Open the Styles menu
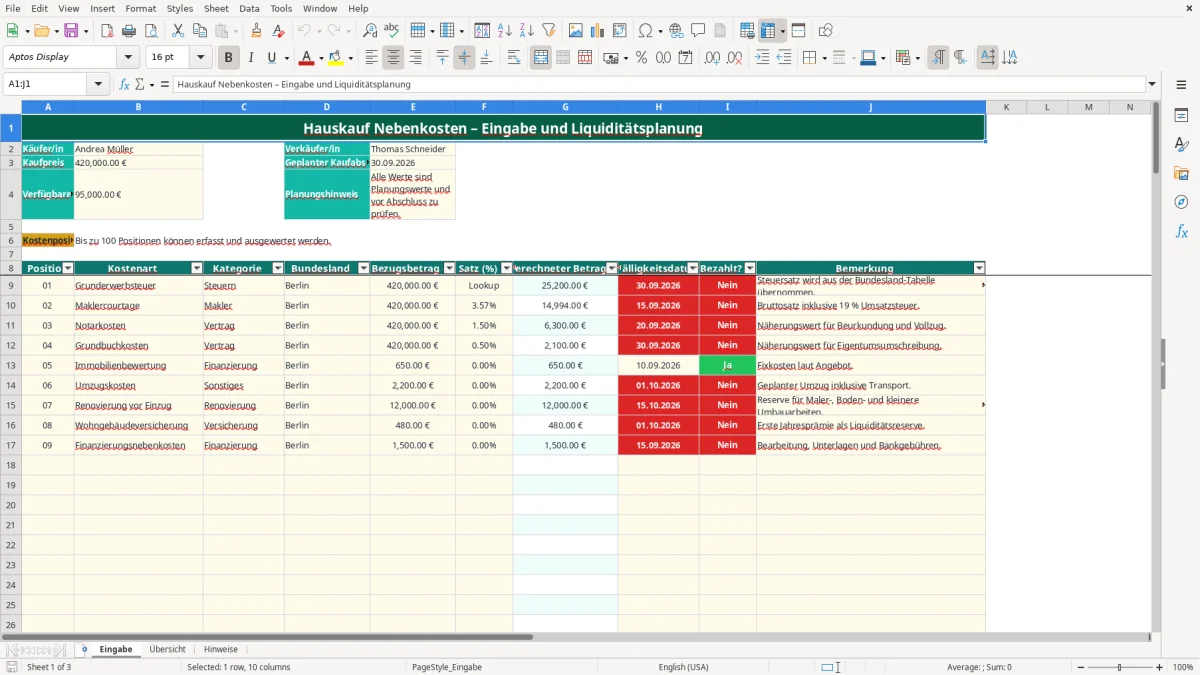This screenshot has height=675, width=1200. [x=180, y=8]
